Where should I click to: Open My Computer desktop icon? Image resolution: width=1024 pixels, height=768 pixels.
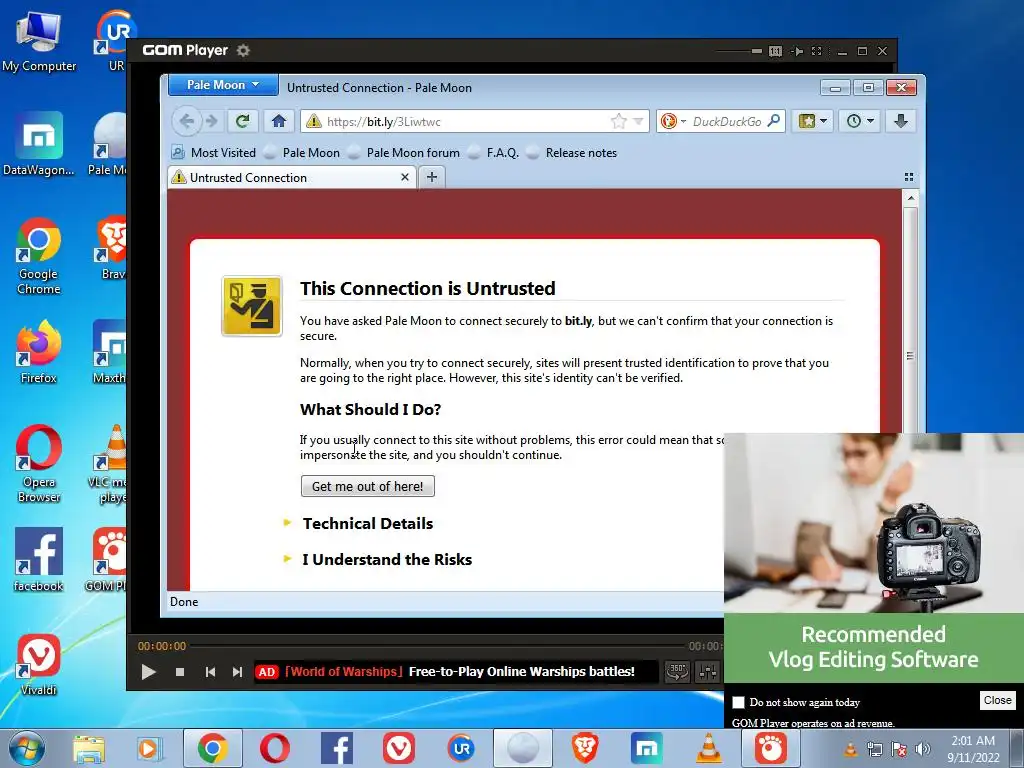coord(39,41)
